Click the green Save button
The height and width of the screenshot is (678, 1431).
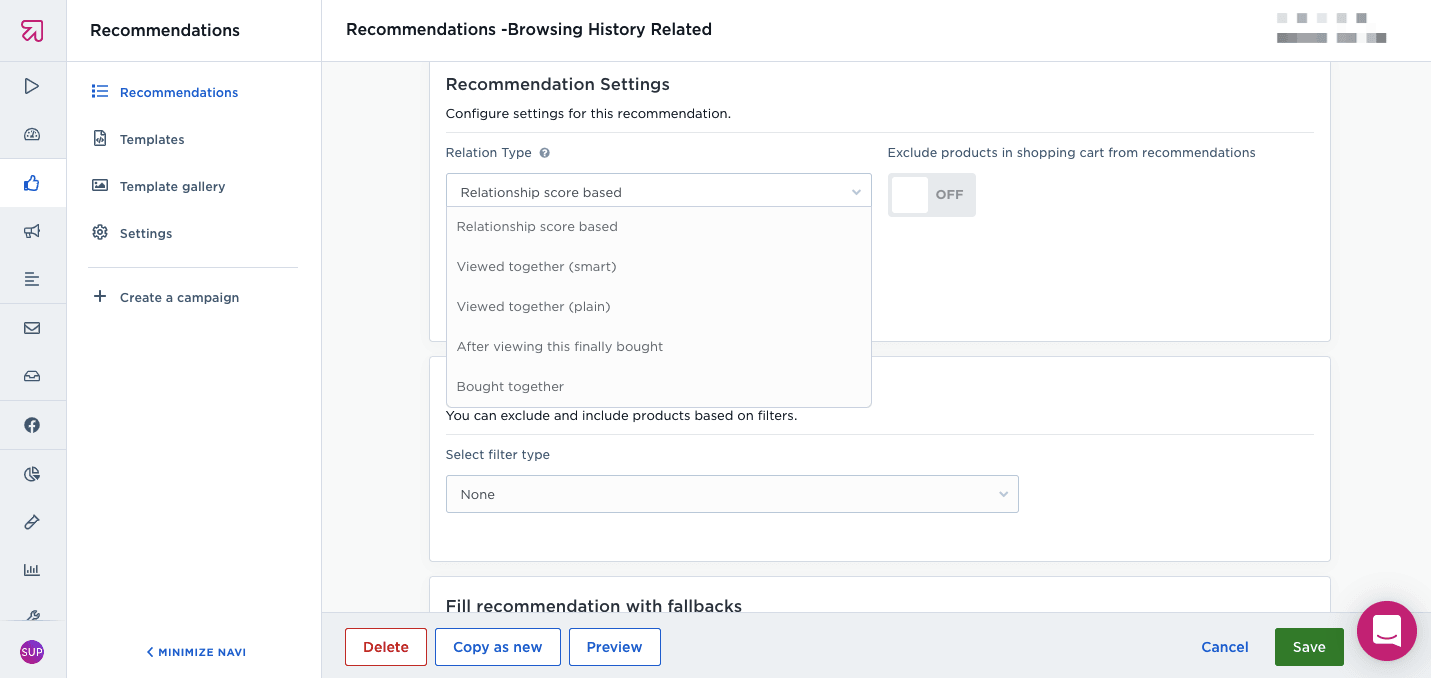(1309, 647)
